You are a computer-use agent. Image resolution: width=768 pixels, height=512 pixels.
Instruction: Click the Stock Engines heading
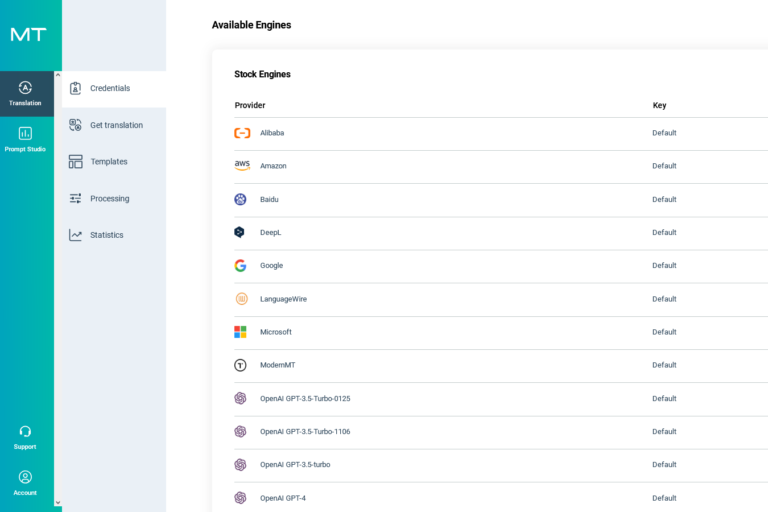coord(262,74)
